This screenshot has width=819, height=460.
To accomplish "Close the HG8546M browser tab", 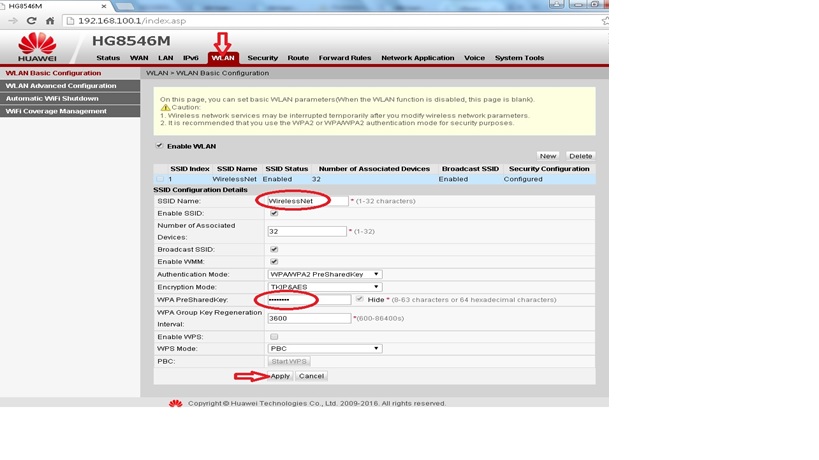I will [x=103, y=6].
